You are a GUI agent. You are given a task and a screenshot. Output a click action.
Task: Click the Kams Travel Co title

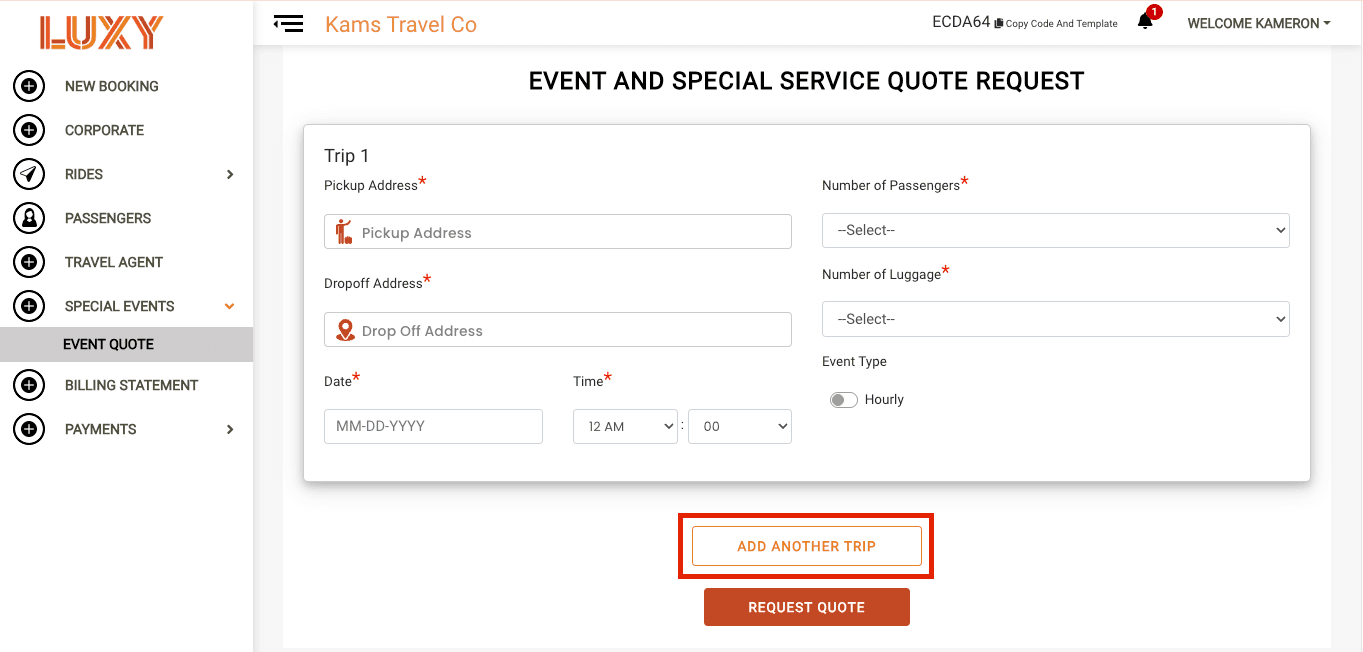point(401,24)
